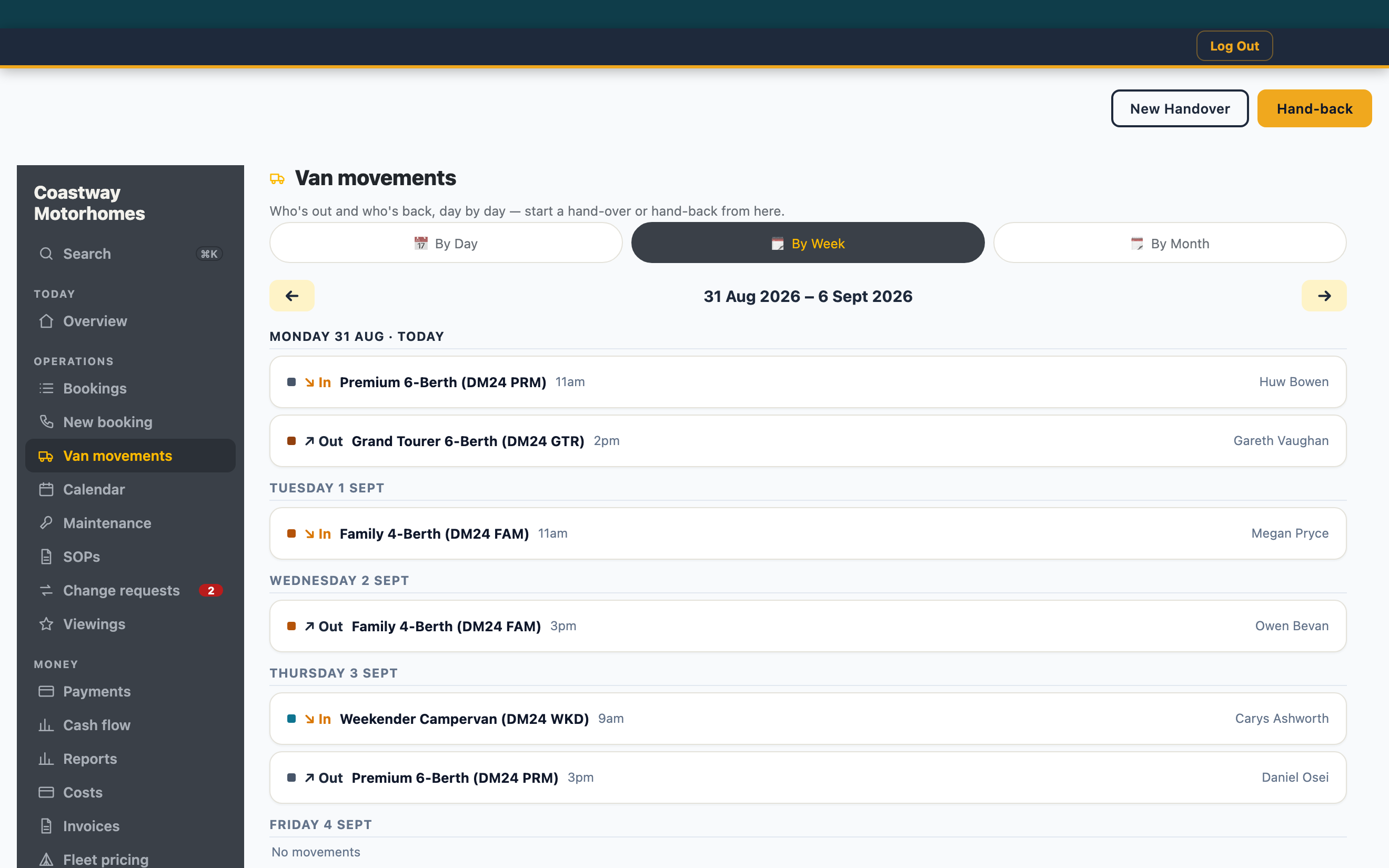
Task: Click the Fleet pricing icon
Action: [46, 860]
